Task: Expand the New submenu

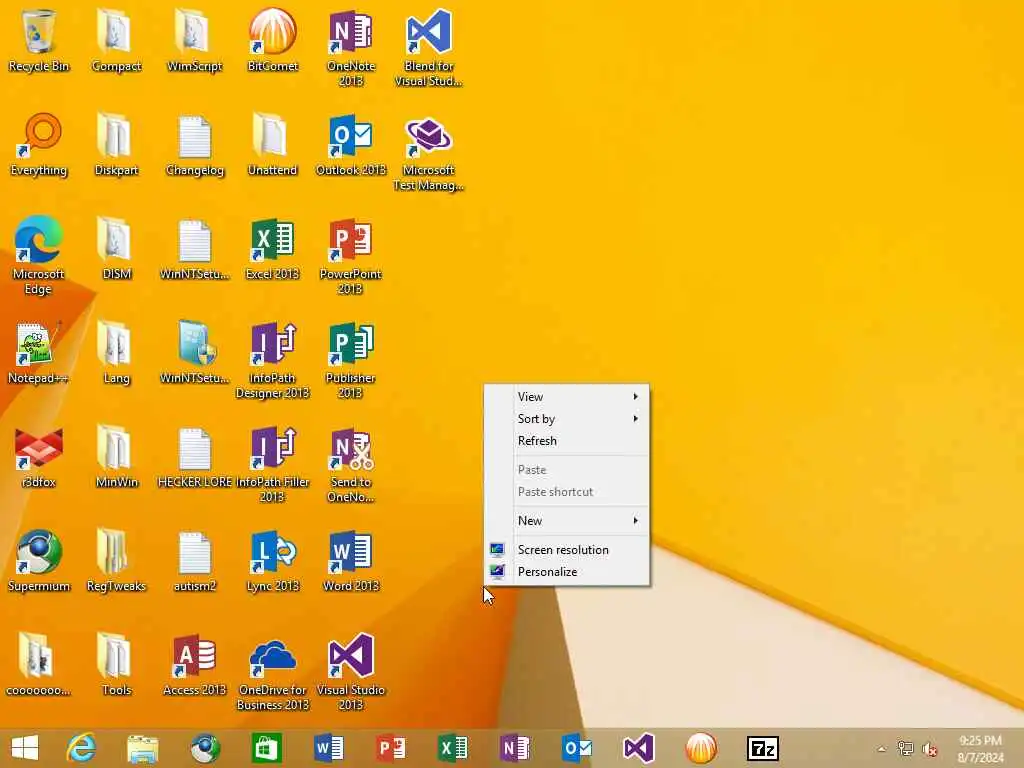Action: pos(566,520)
